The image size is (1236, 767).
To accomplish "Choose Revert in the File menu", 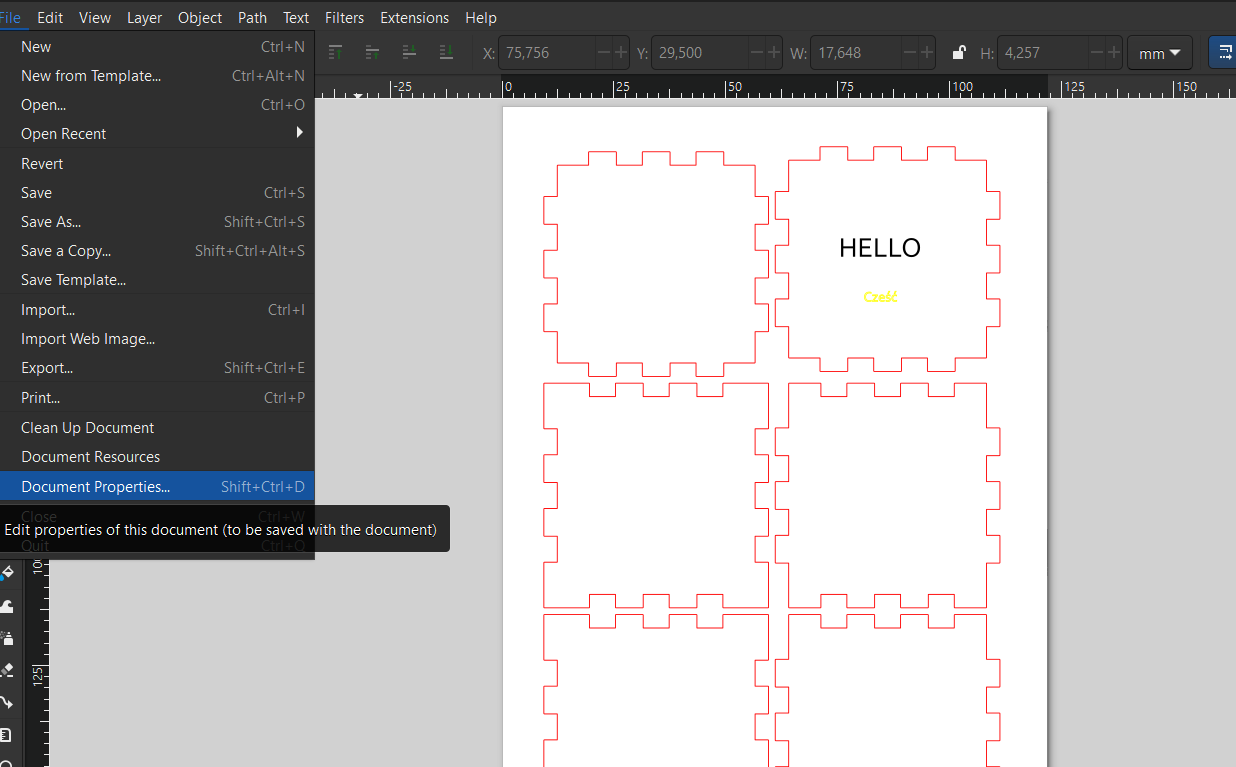I will 157,163.
